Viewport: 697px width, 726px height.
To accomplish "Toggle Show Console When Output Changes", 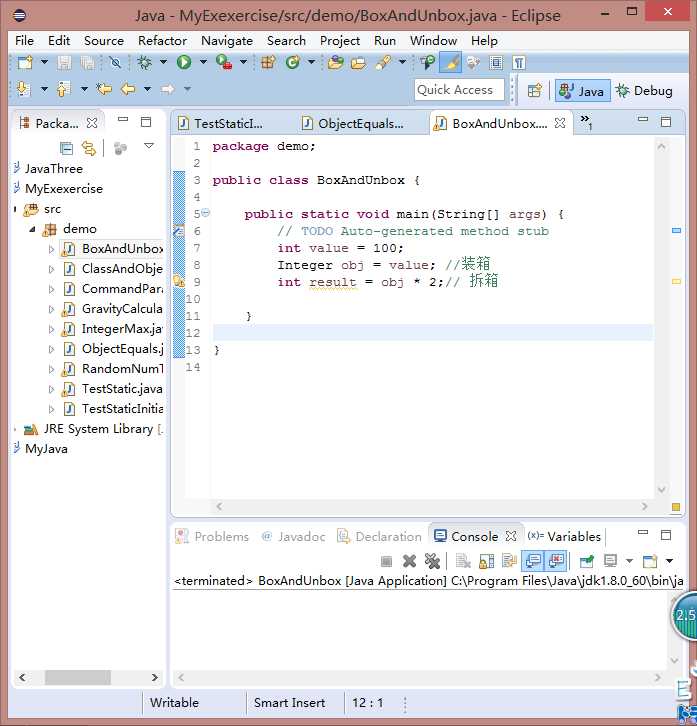I will pos(533,561).
